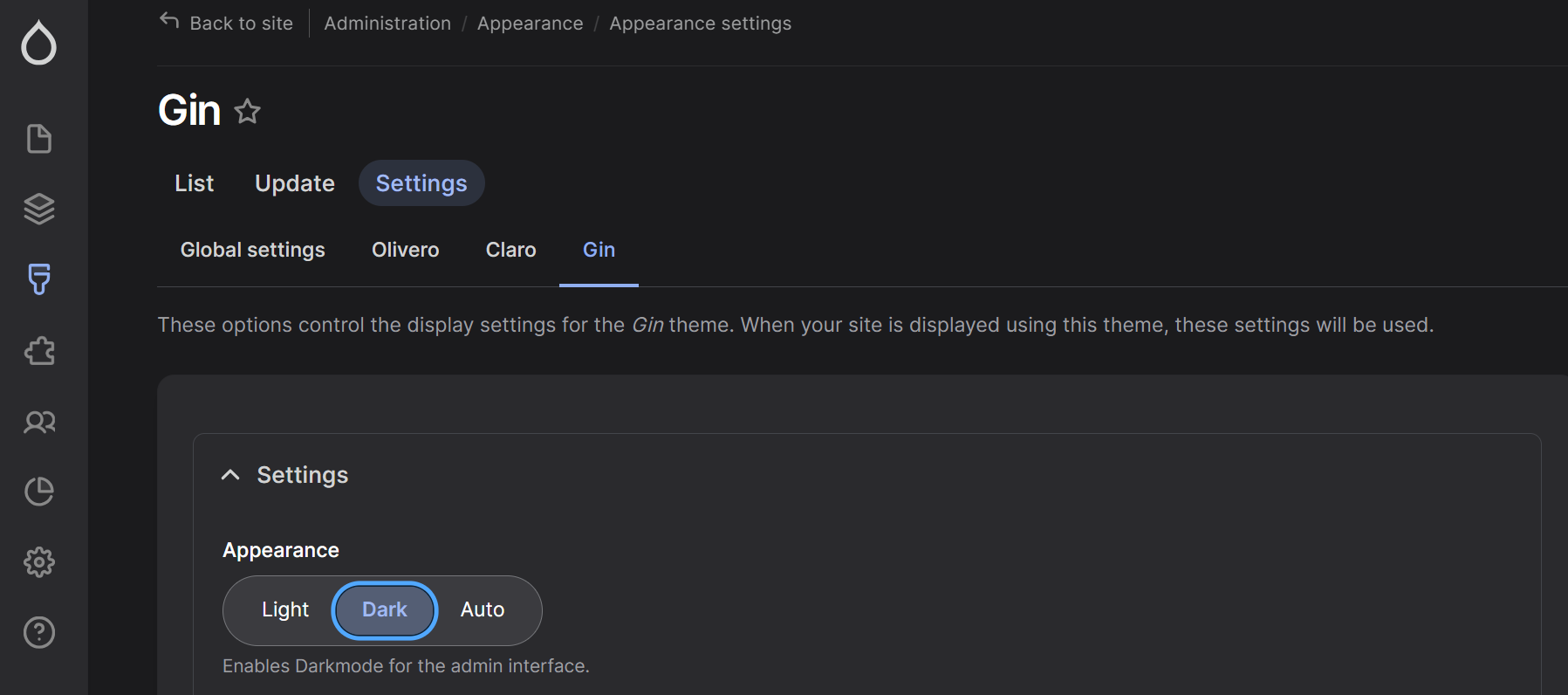
Task: Open the Appearance breadcrumb link
Action: 530,24
